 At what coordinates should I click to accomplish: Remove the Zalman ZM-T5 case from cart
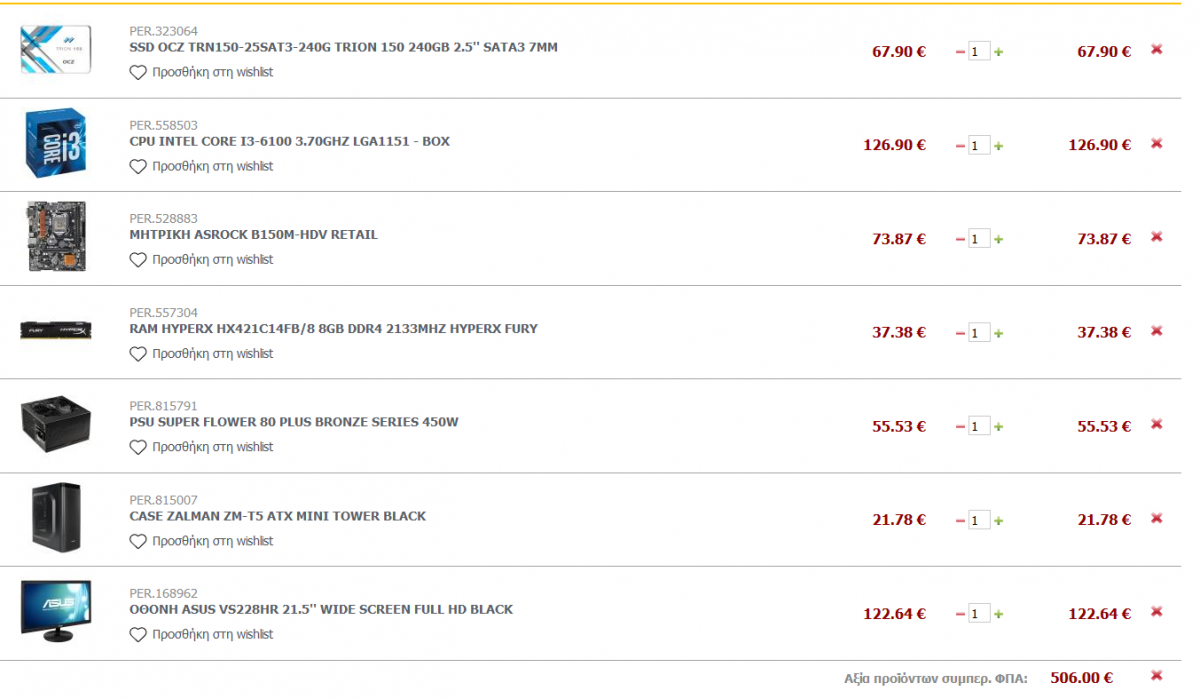point(1157,518)
